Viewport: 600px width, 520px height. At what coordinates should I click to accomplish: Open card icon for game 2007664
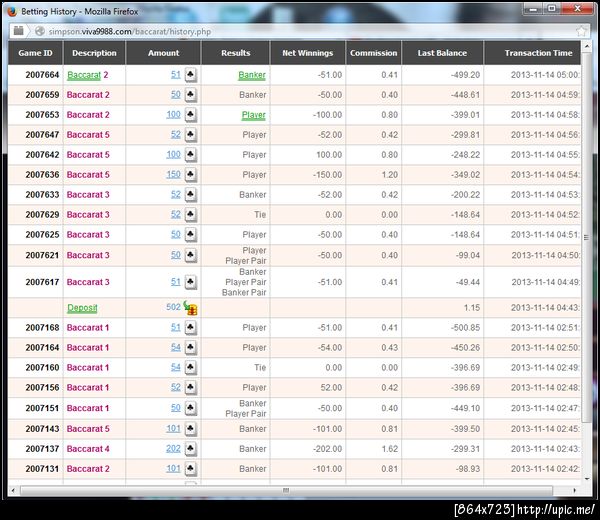pos(191,75)
